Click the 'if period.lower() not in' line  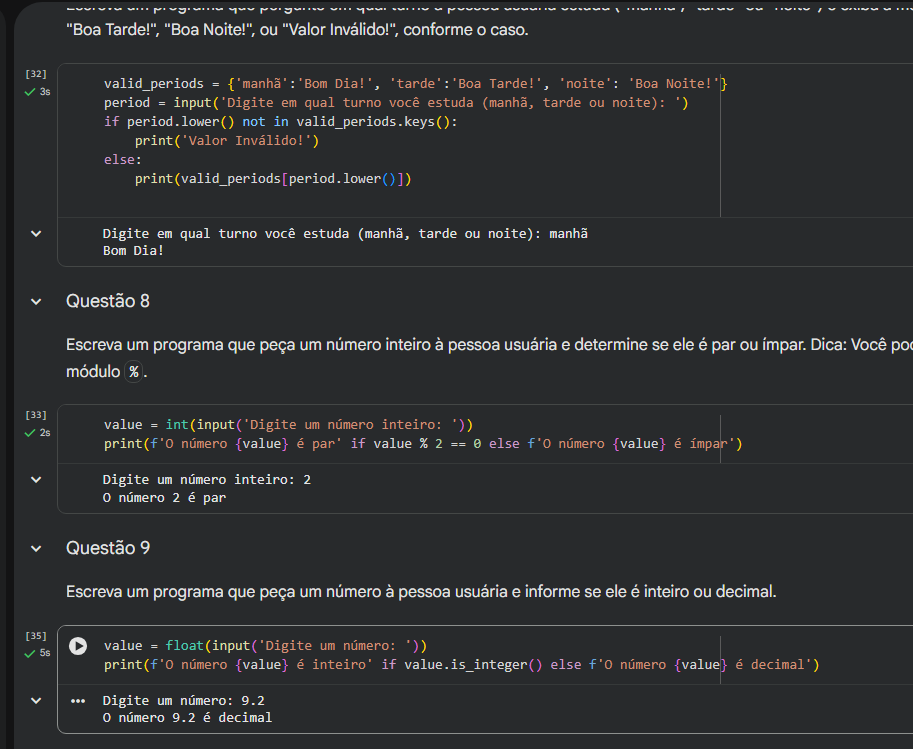[x=281, y=122]
